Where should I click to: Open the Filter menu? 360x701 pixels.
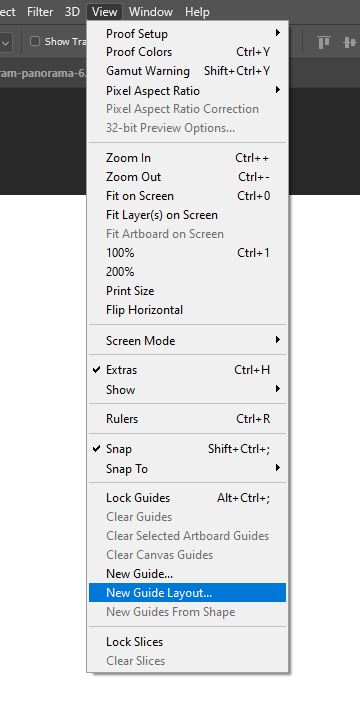tap(40, 12)
